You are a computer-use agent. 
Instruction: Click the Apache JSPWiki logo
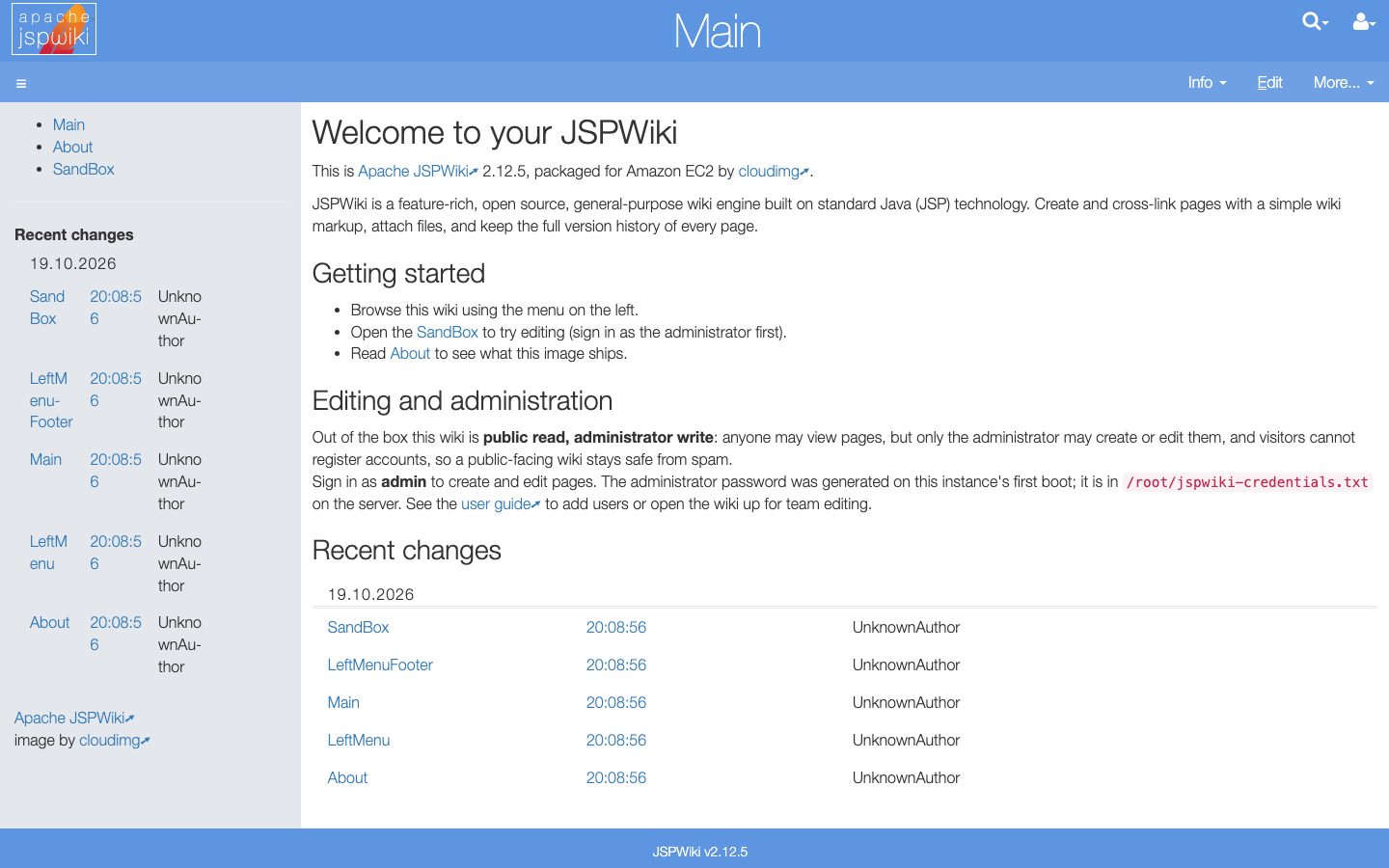(x=54, y=29)
